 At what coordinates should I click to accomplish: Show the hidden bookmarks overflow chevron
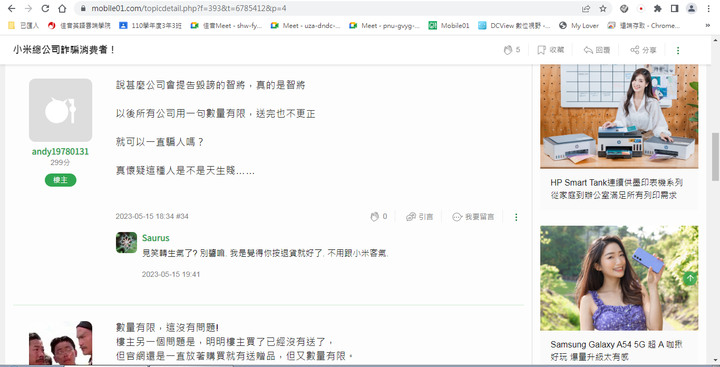708,26
